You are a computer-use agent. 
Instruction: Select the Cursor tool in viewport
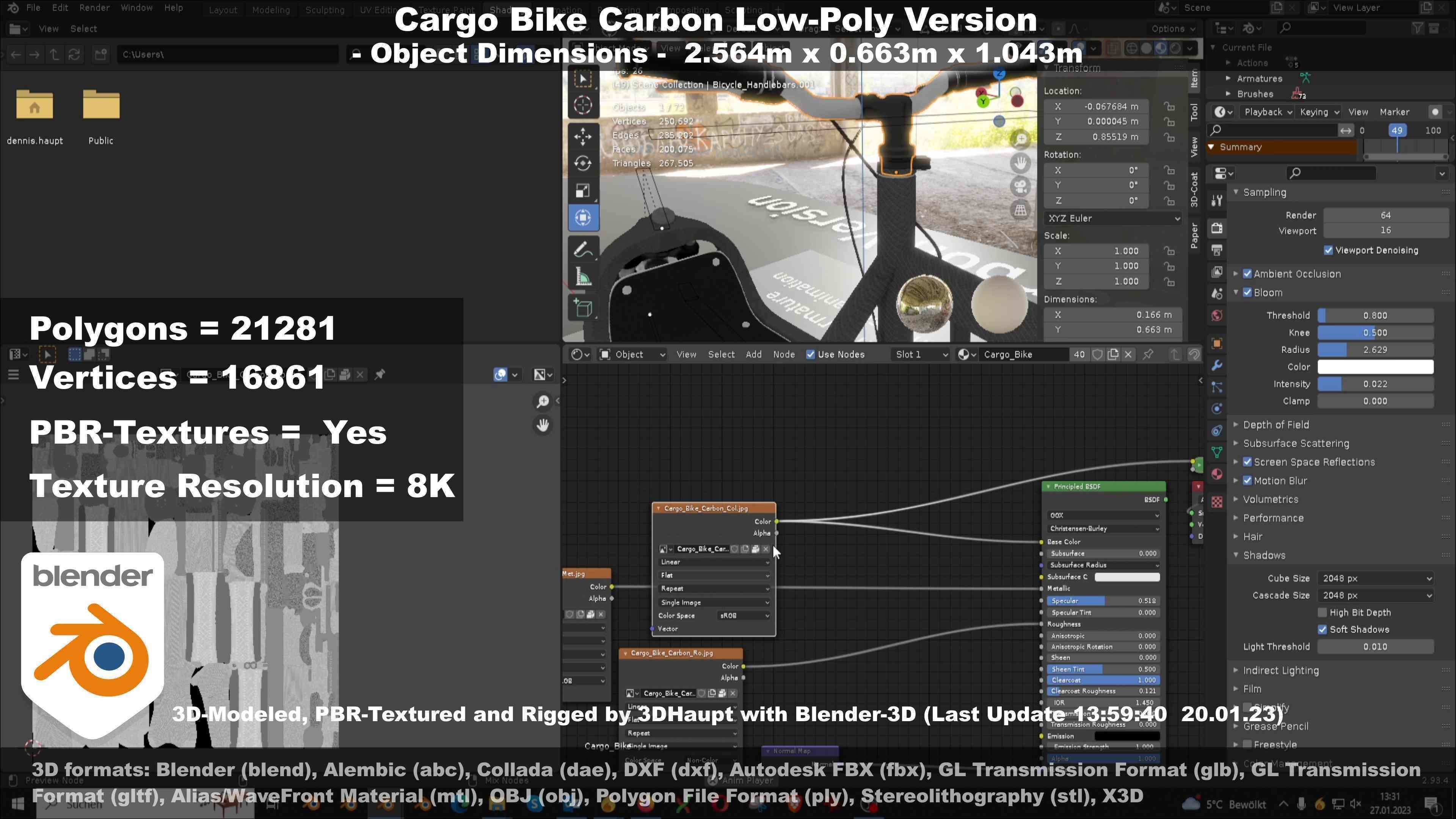[583, 105]
